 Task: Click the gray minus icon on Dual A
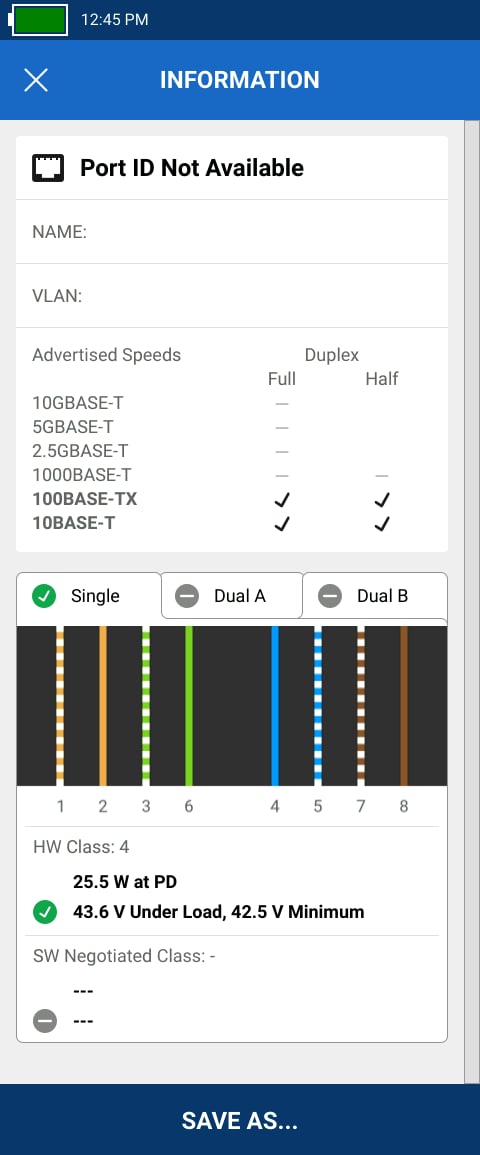(187, 596)
